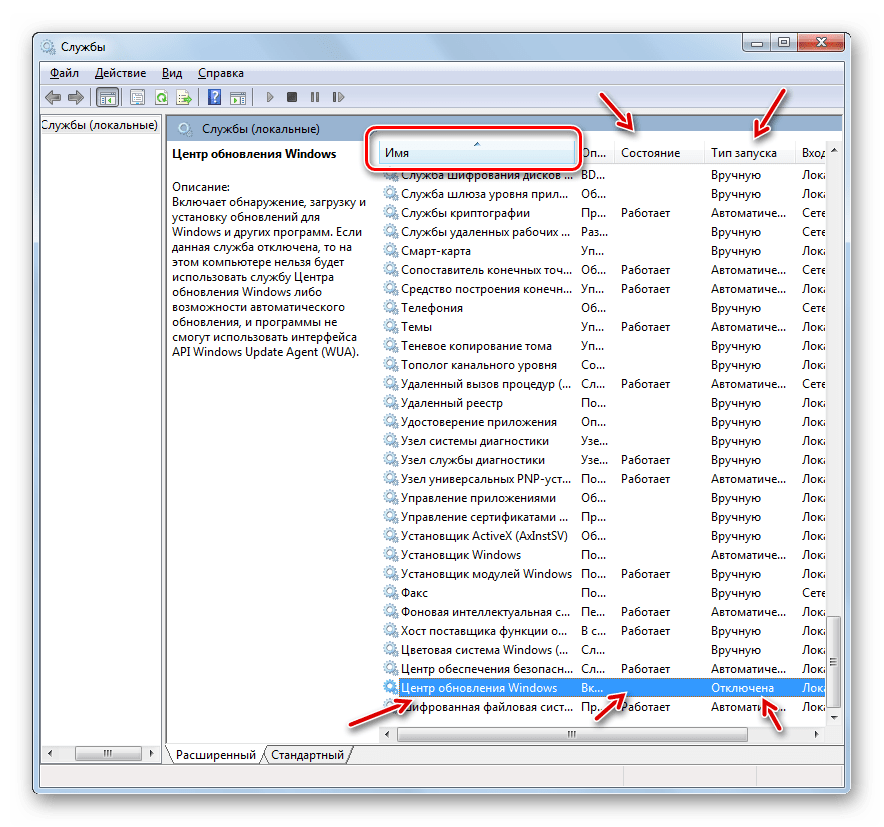Open the Файл menu
Screen dimensions: 884x827
[x=64, y=73]
